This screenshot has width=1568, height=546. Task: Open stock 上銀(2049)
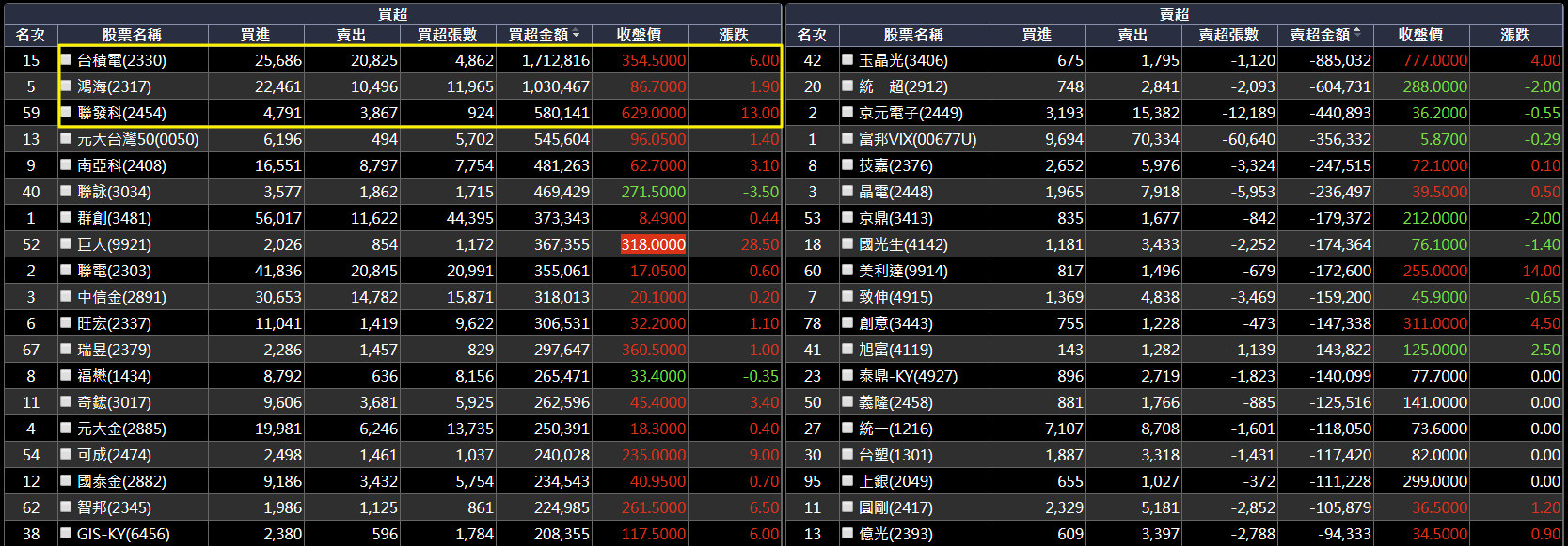click(895, 481)
